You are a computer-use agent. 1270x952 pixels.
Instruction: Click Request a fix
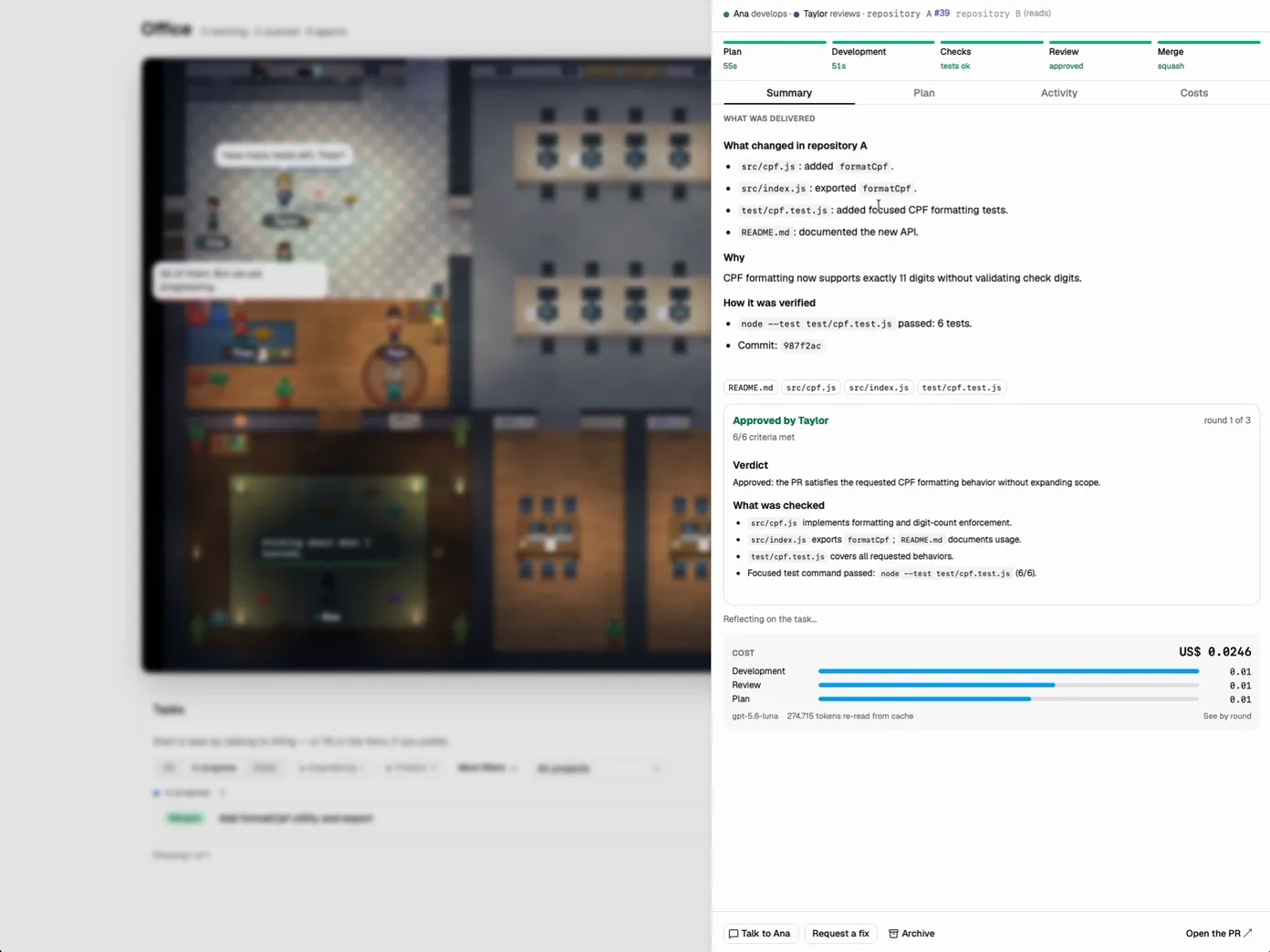841,934
